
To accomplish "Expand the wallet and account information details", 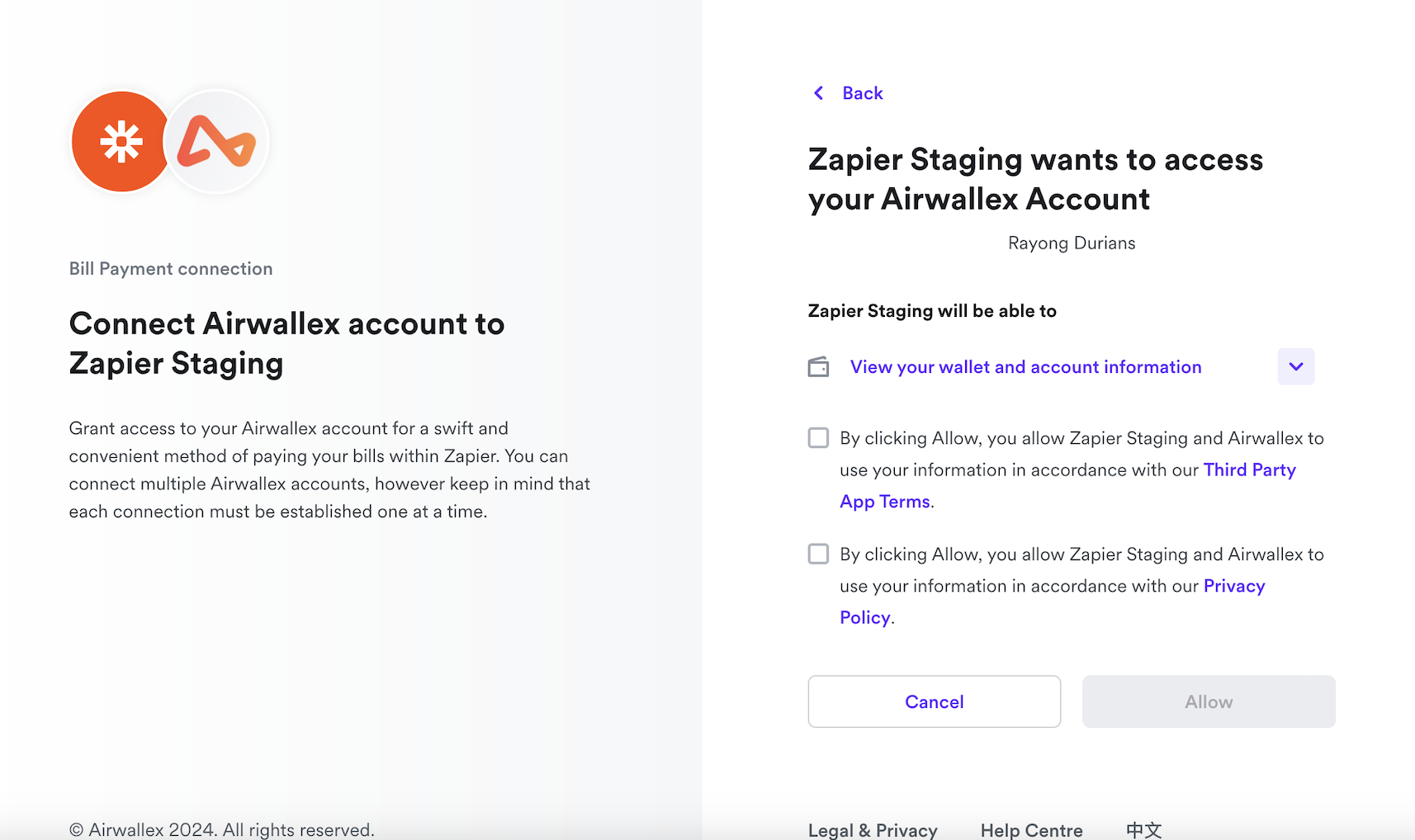I will (1295, 366).
